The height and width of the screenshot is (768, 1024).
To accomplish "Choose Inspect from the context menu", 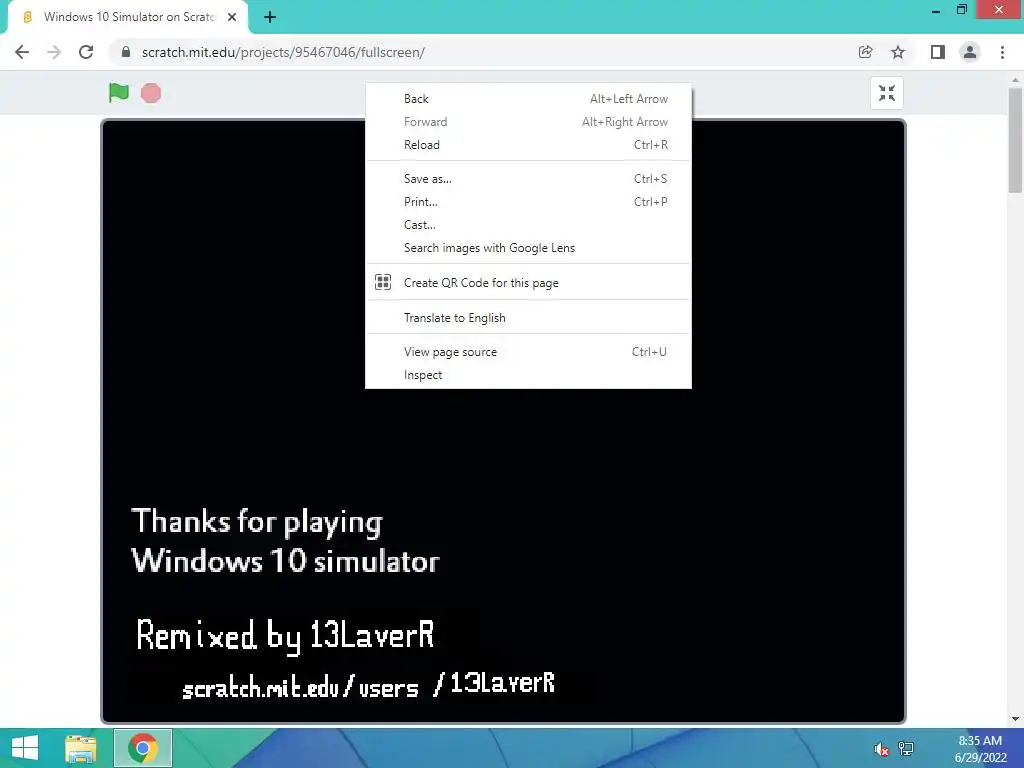I will point(528,375).
